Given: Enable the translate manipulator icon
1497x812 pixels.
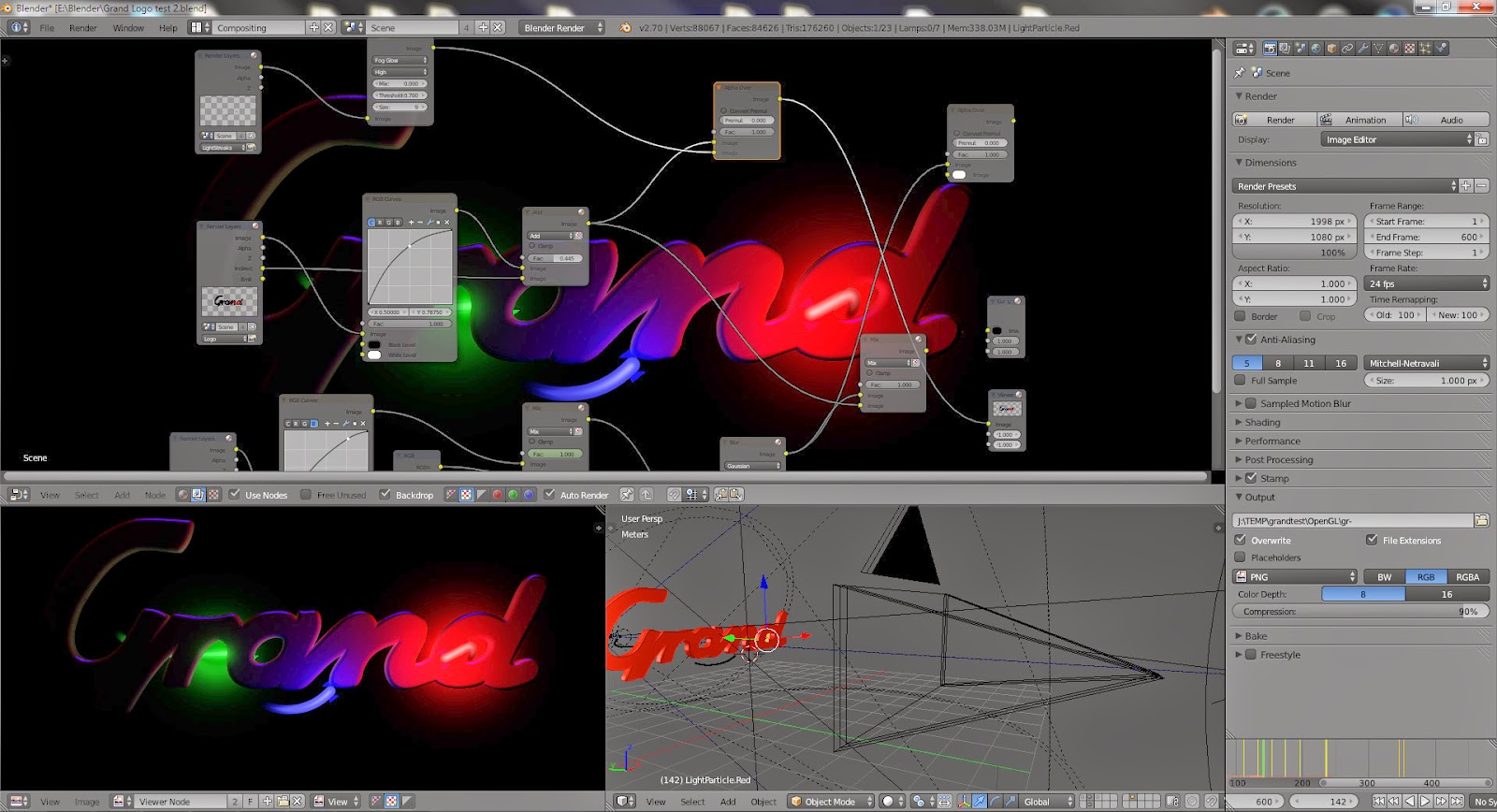Looking at the screenshot, I should click(x=979, y=802).
